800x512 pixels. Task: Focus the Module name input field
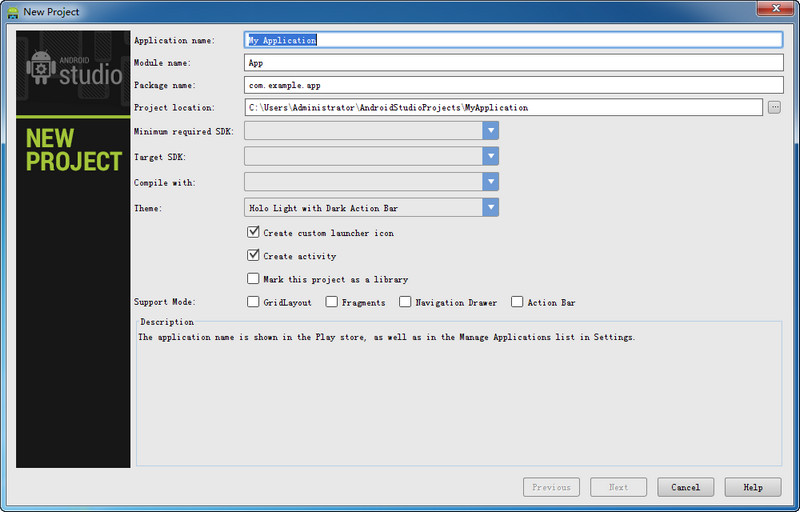pyautogui.click(x=513, y=62)
